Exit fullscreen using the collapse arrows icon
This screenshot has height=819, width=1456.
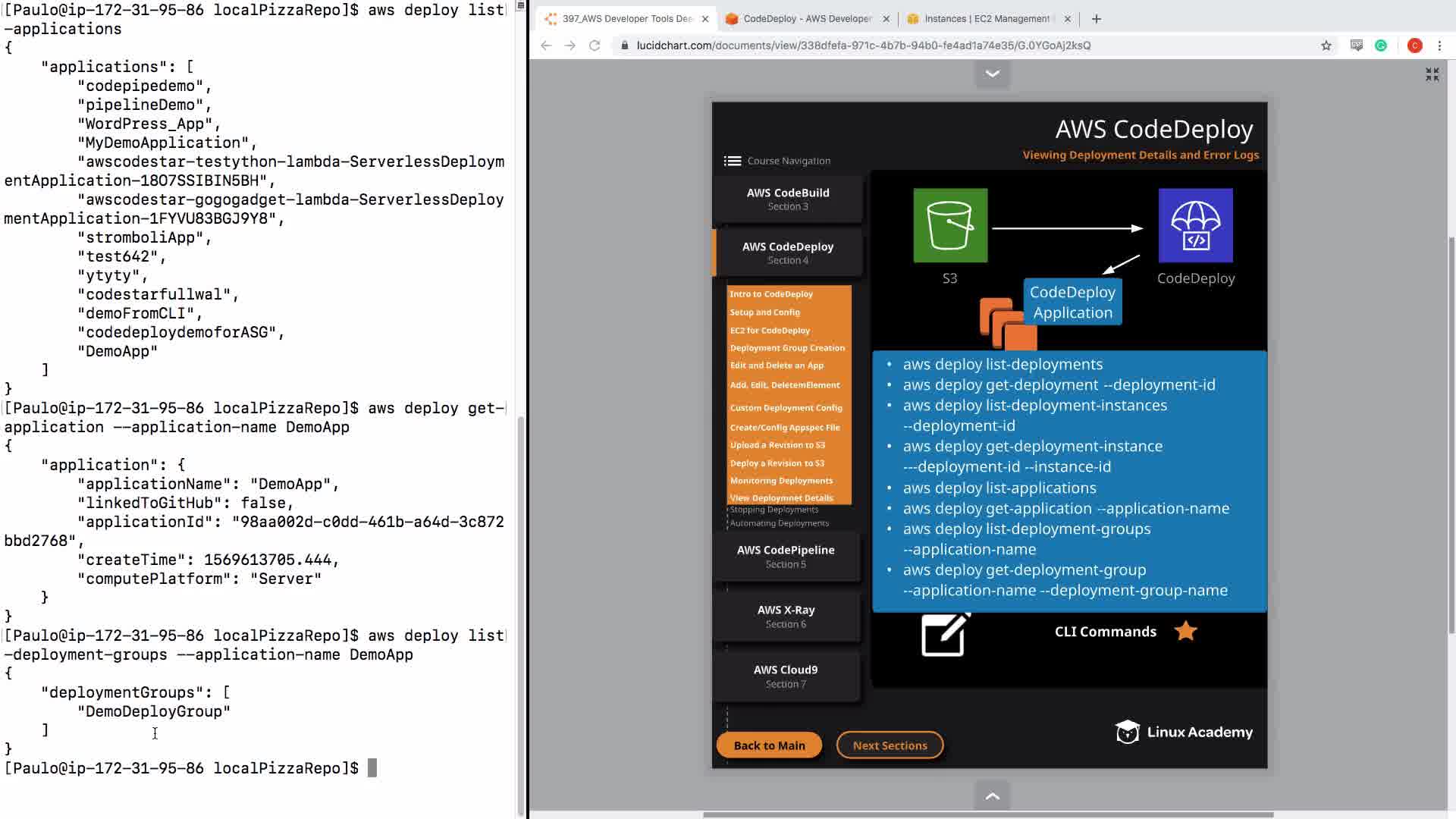[x=1432, y=74]
